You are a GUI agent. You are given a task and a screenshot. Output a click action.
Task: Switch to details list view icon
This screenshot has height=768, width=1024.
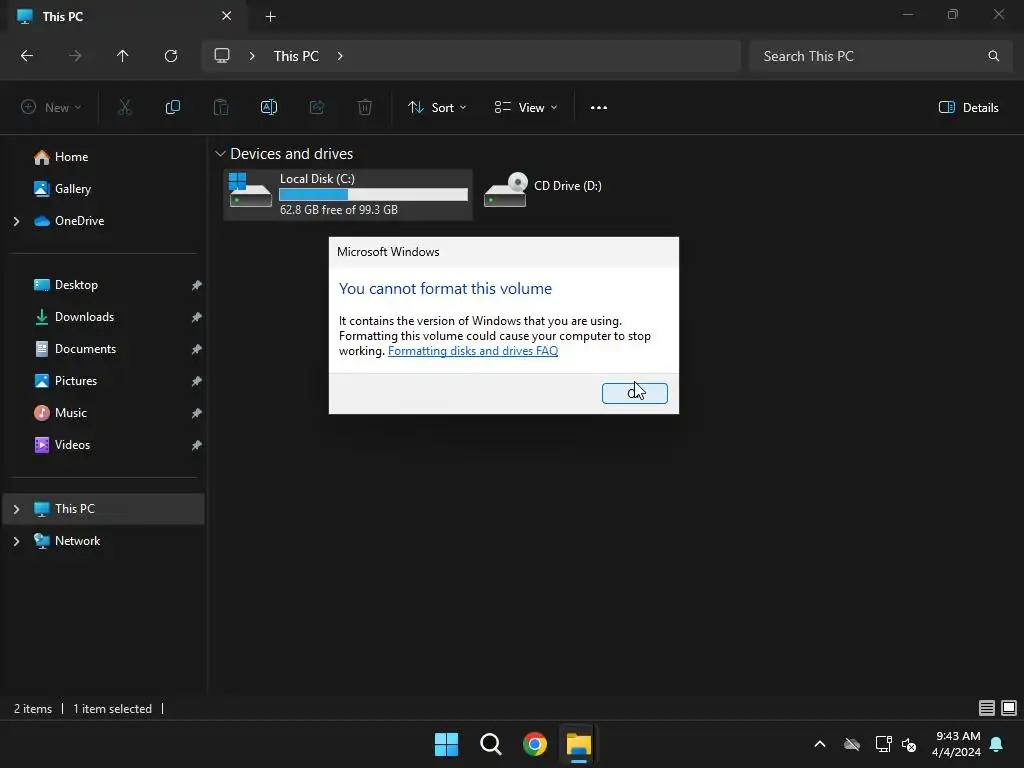coord(987,708)
